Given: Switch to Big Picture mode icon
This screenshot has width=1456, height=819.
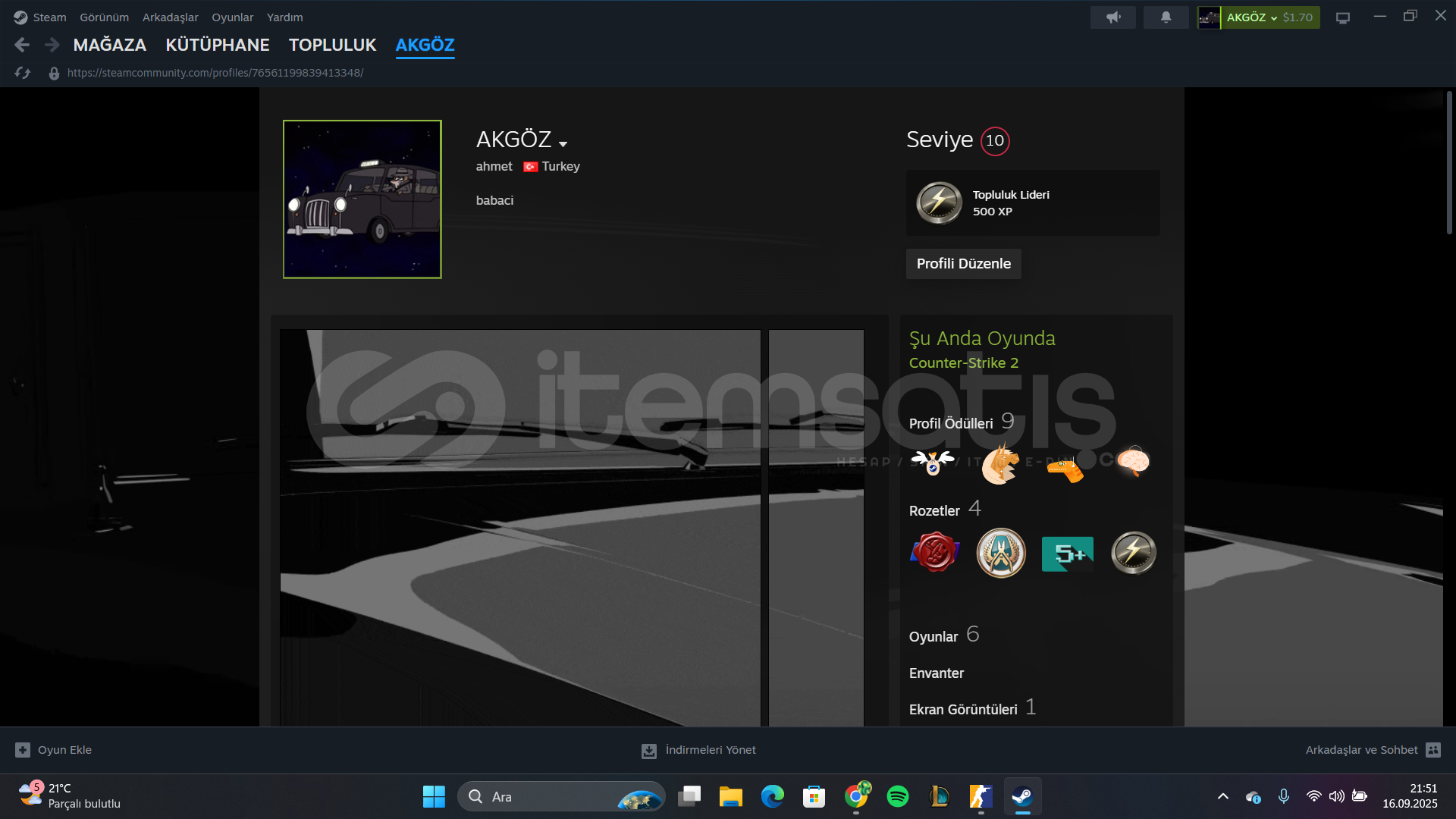Looking at the screenshot, I should pos(1343,17).
